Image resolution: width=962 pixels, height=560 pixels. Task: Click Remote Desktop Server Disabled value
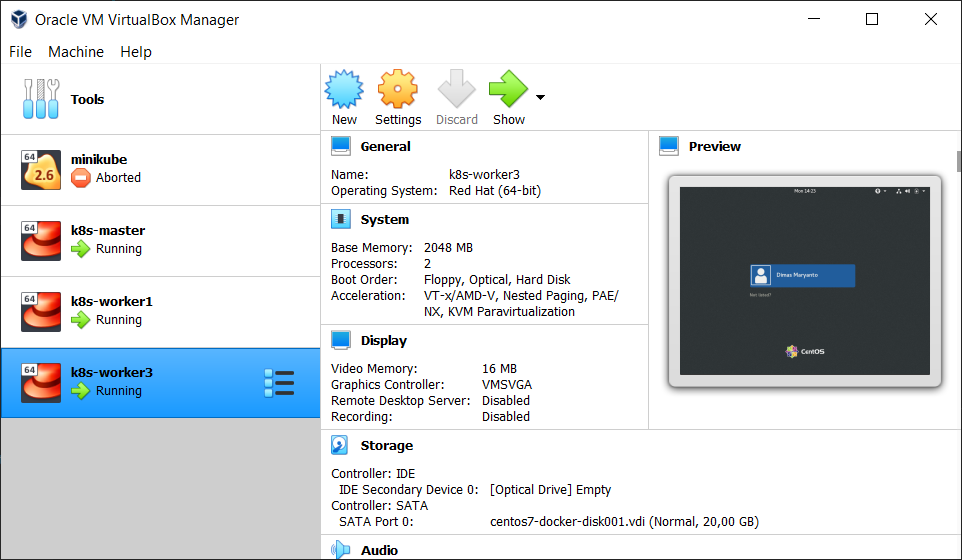pos(506,401)
